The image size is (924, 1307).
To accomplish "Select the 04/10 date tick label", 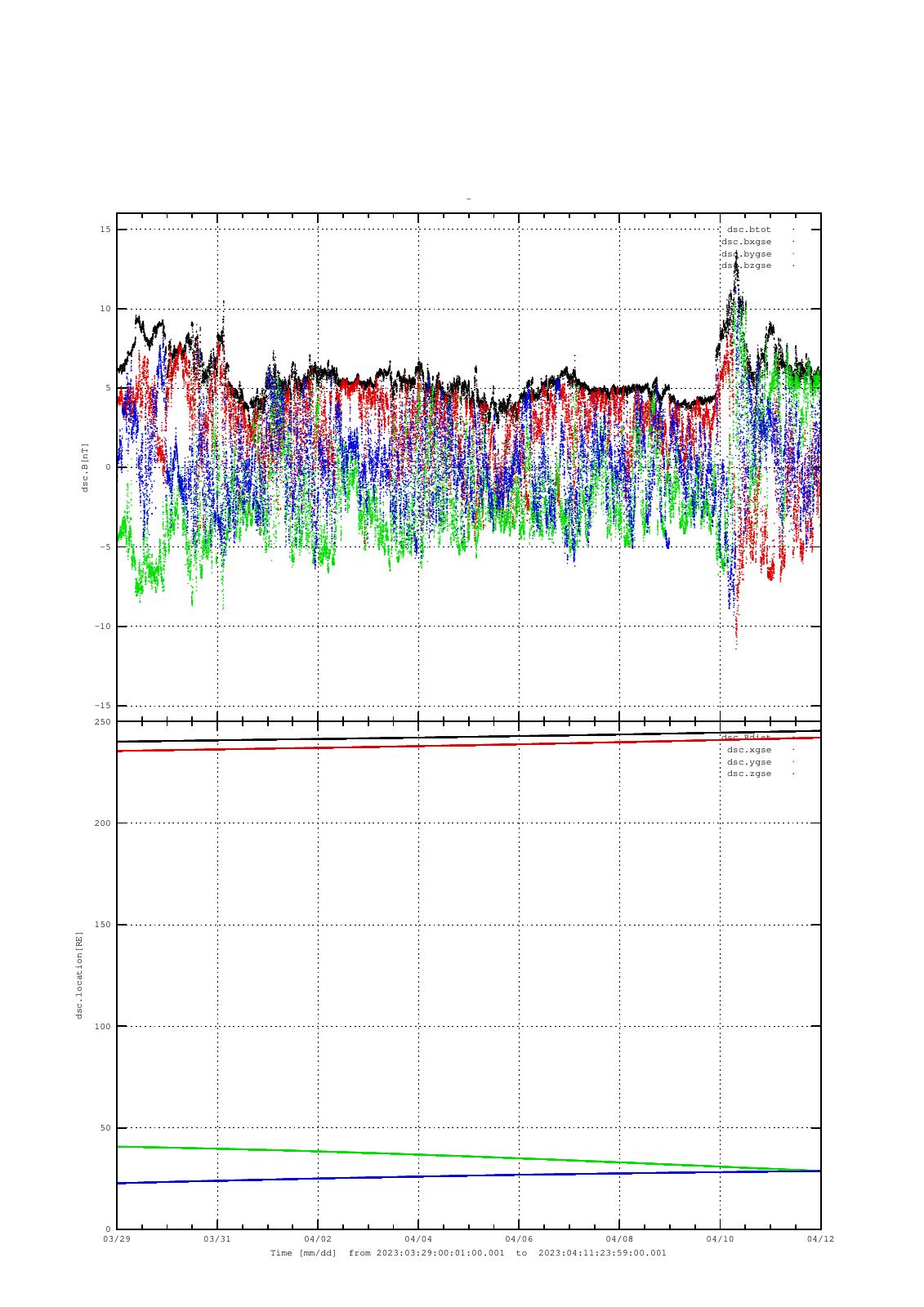I will (x=720, y=1239).
